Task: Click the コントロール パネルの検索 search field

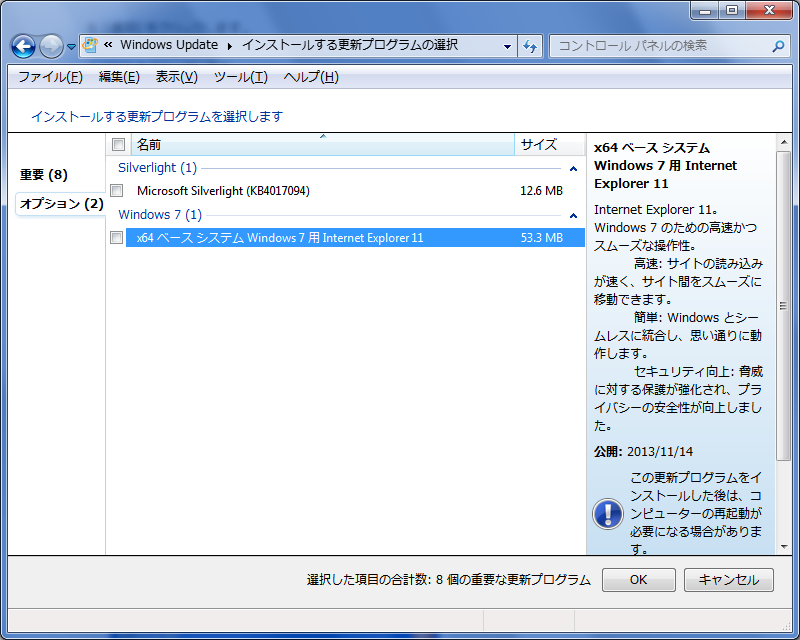Action: (x=660, y=46)
